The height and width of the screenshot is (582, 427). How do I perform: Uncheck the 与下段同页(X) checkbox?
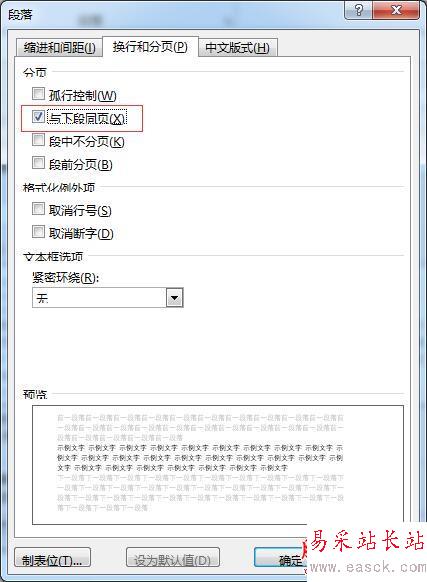coord(38,117)
